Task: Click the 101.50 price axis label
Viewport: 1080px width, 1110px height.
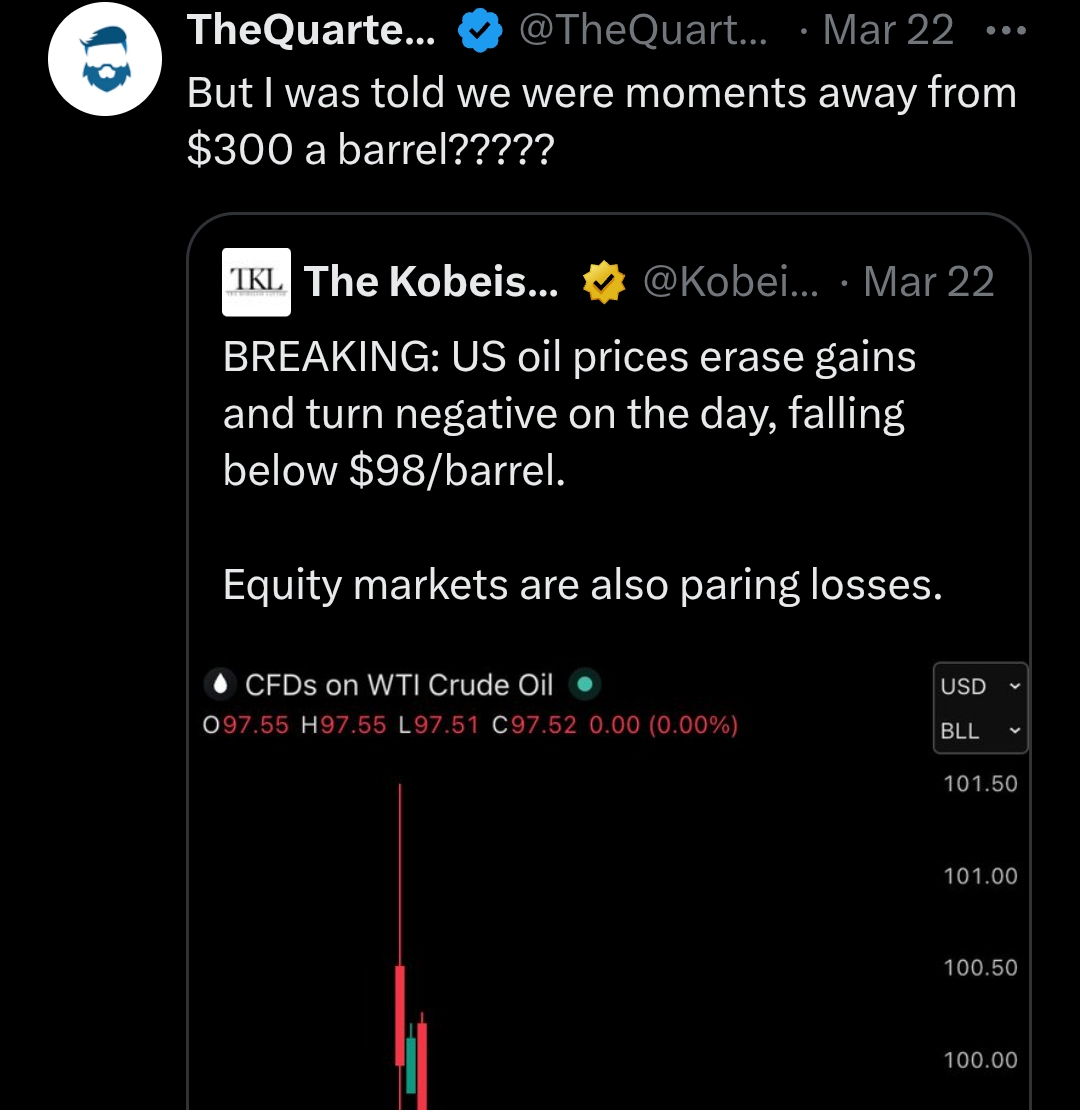Action: point(980,784)
